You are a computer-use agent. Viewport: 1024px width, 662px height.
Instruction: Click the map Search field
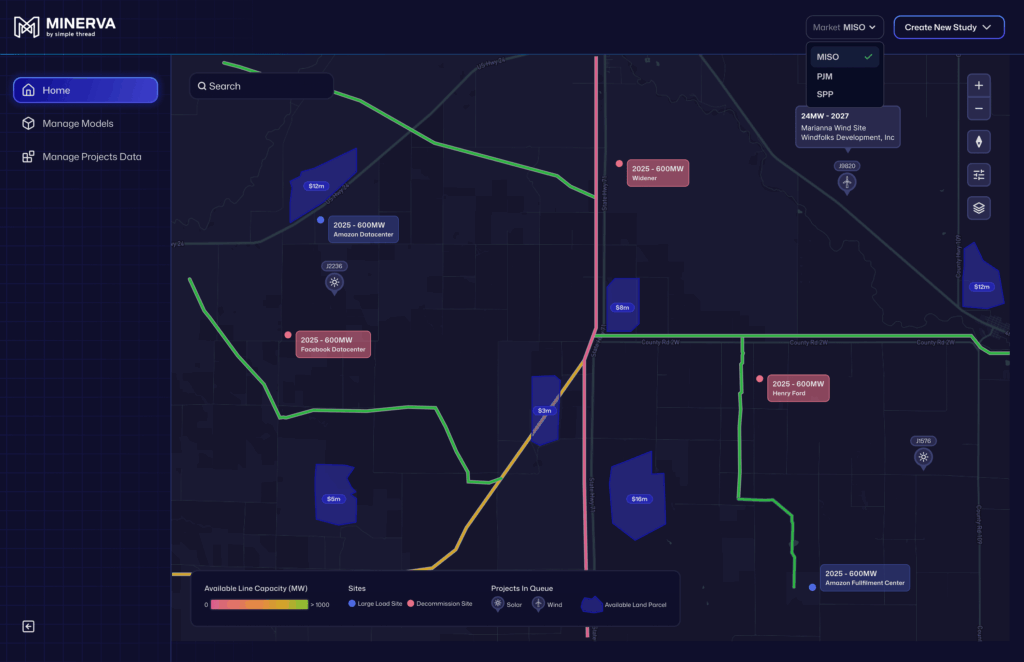point(261,86)
